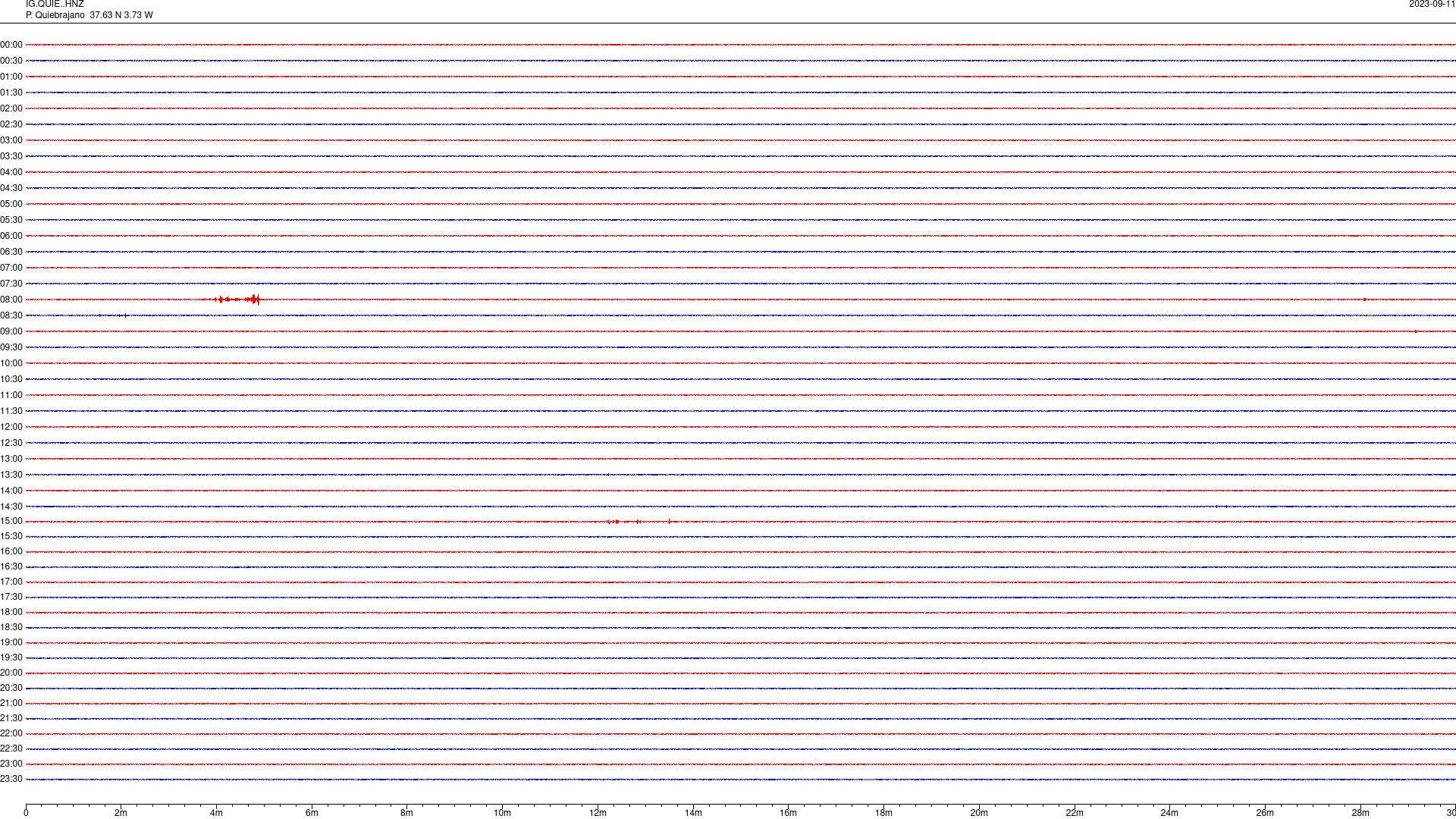Select the 00:30 time row label

click(x=11, y=61)
